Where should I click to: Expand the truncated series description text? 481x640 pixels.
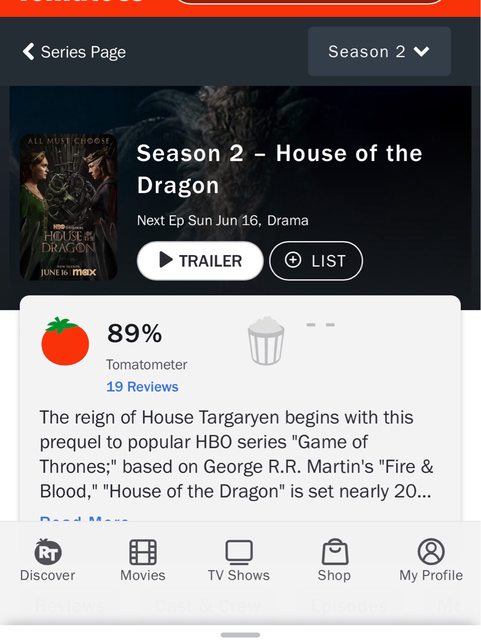[84, 518]
